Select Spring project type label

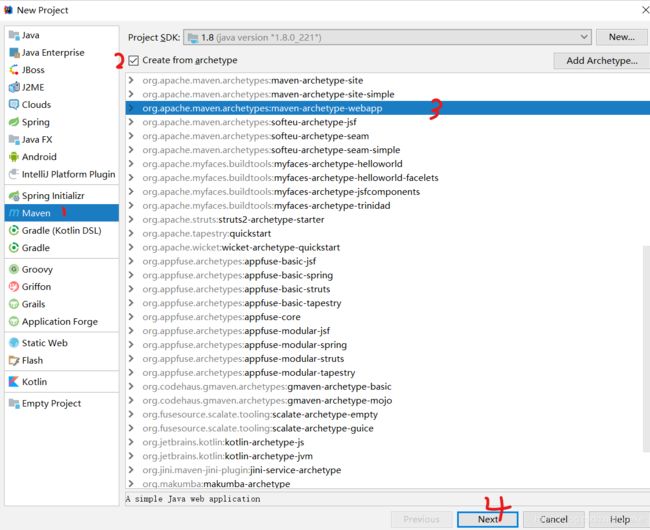click(x=36, y=122)
